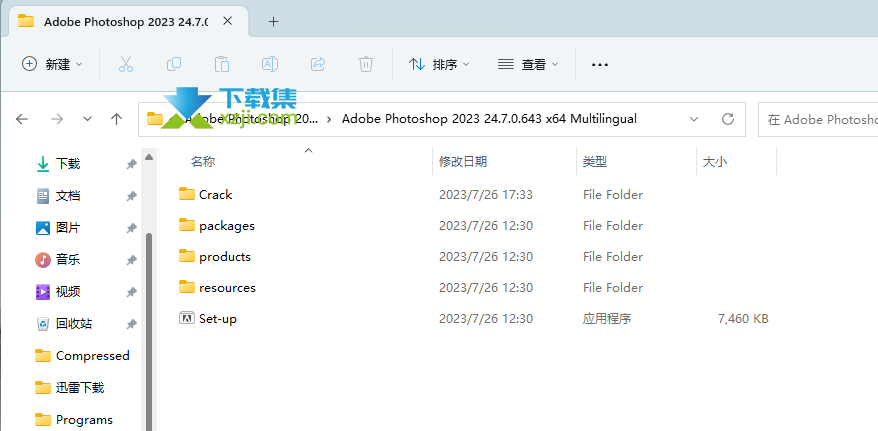Open 下载 in the sidebar
Screen dimensions: 878x431
click(68, 163)
